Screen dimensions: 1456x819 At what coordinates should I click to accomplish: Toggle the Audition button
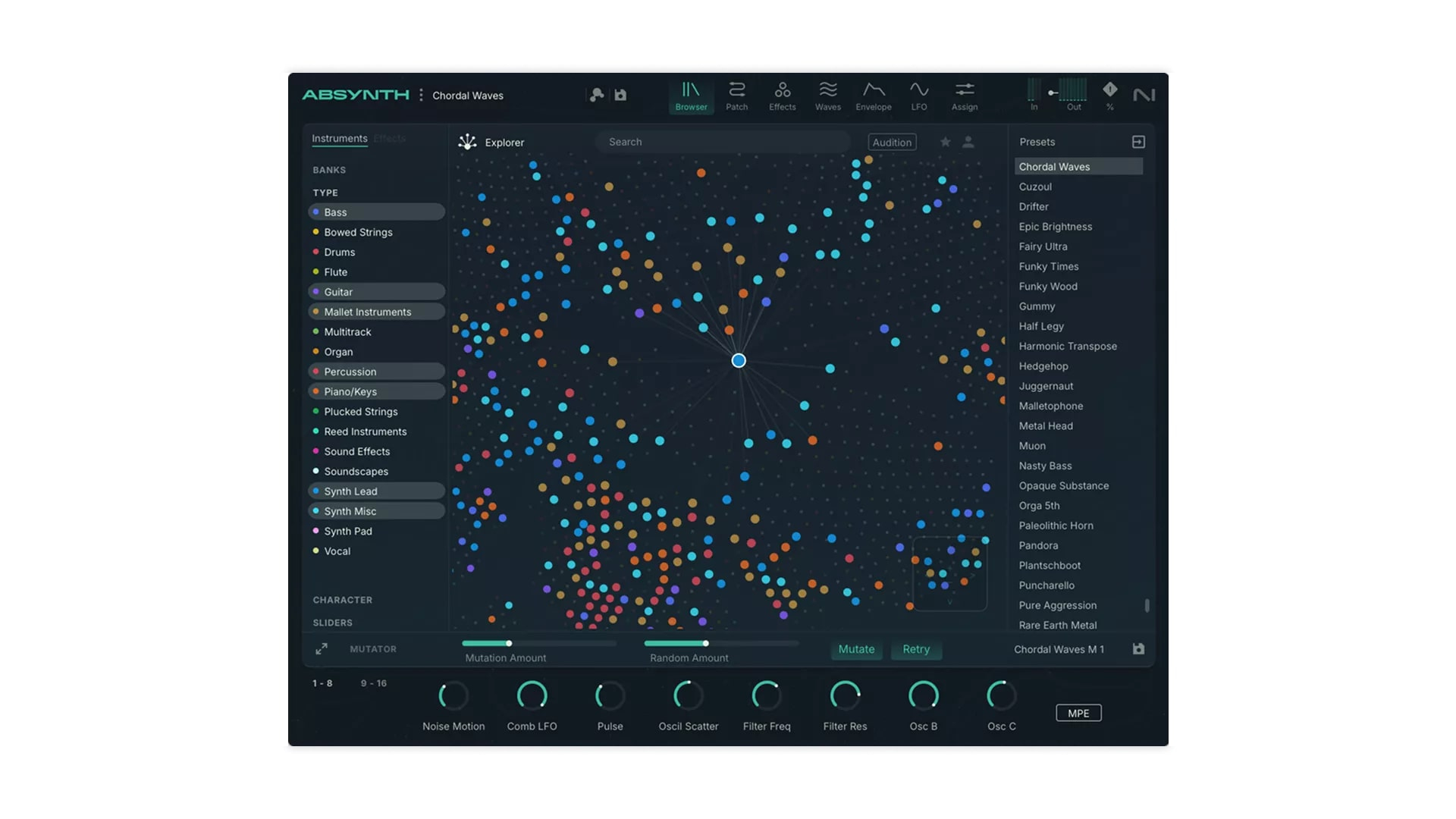892,143
